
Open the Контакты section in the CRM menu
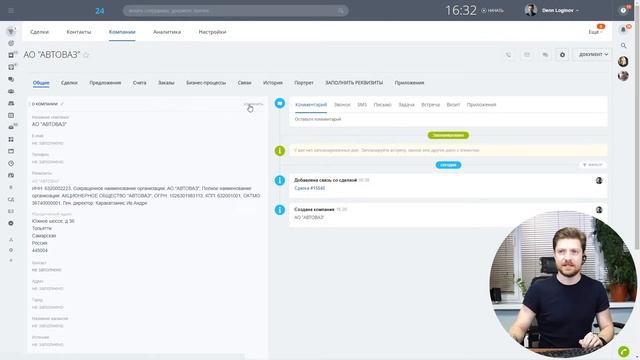tap(79, 32)
